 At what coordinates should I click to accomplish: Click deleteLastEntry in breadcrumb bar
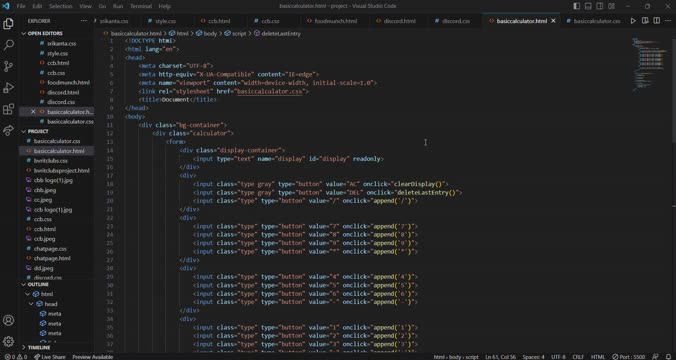click(x=277, y=33)
